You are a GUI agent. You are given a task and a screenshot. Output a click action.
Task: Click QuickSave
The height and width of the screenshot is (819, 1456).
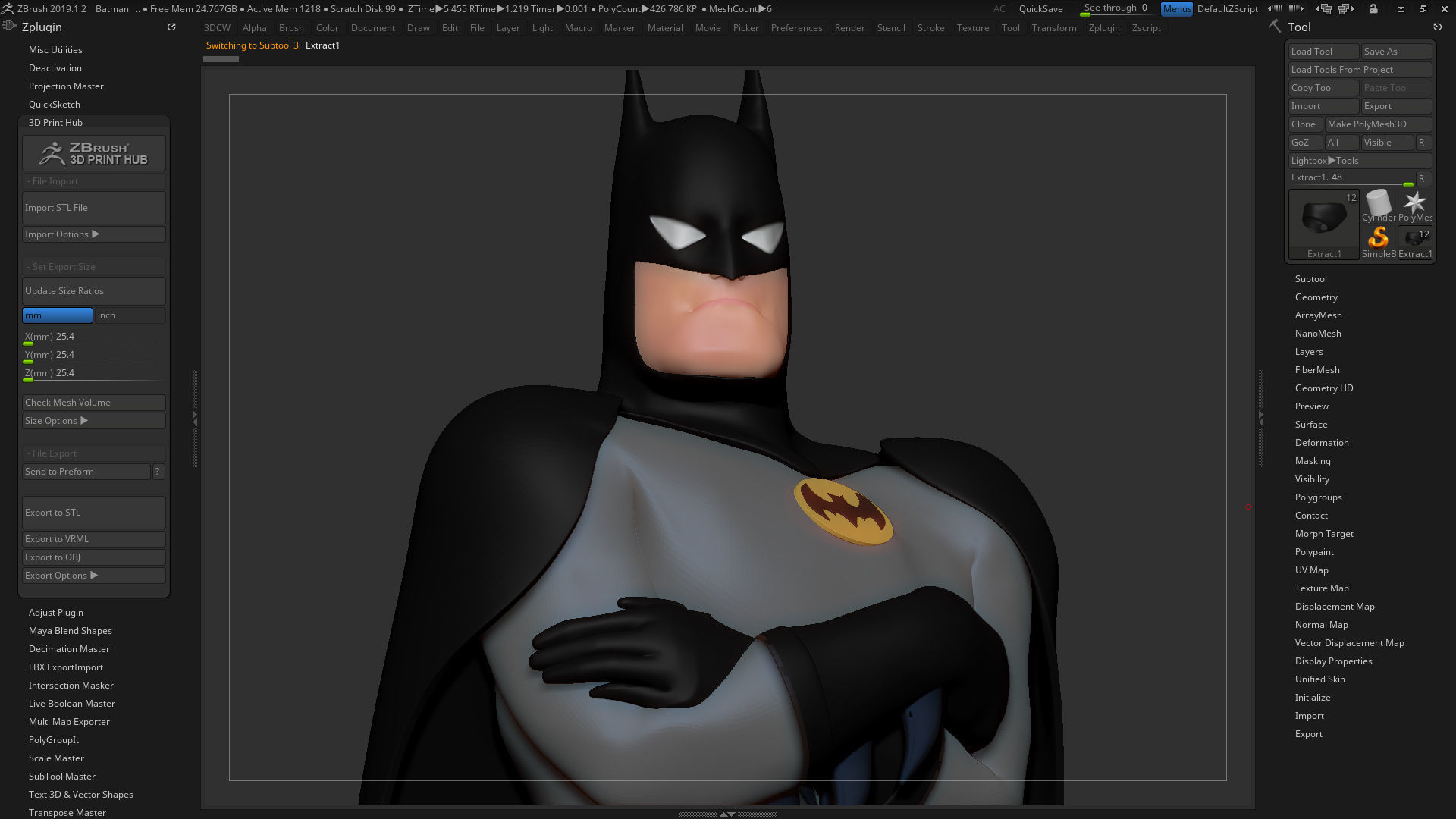(x=1040, y=8)
